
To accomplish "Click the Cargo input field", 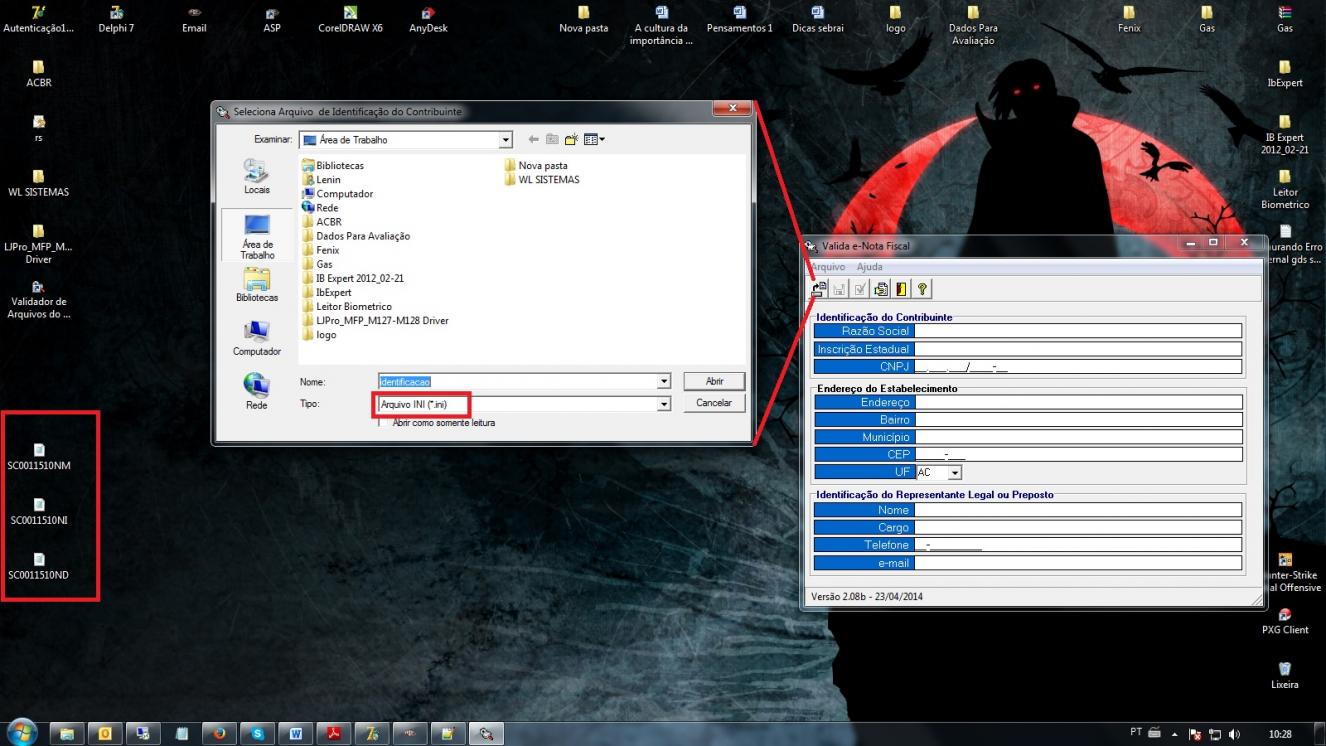I will 1078,527.
